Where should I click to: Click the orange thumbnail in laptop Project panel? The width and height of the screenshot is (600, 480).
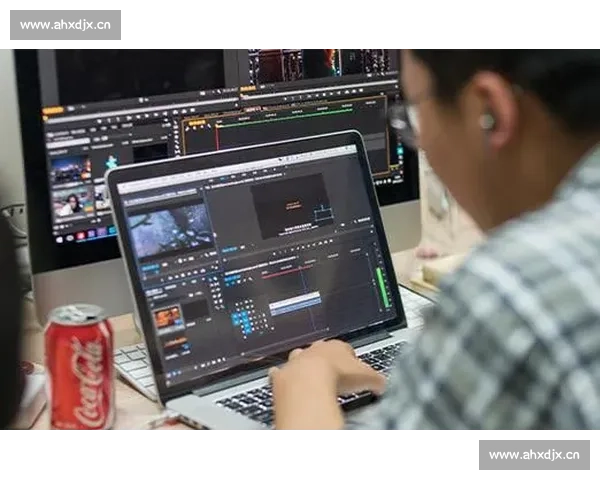coord(168,318)
